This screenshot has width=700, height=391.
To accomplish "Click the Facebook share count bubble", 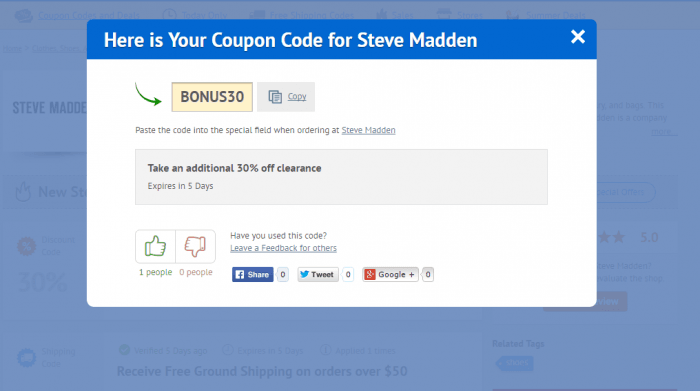I will tap(283, 275).
